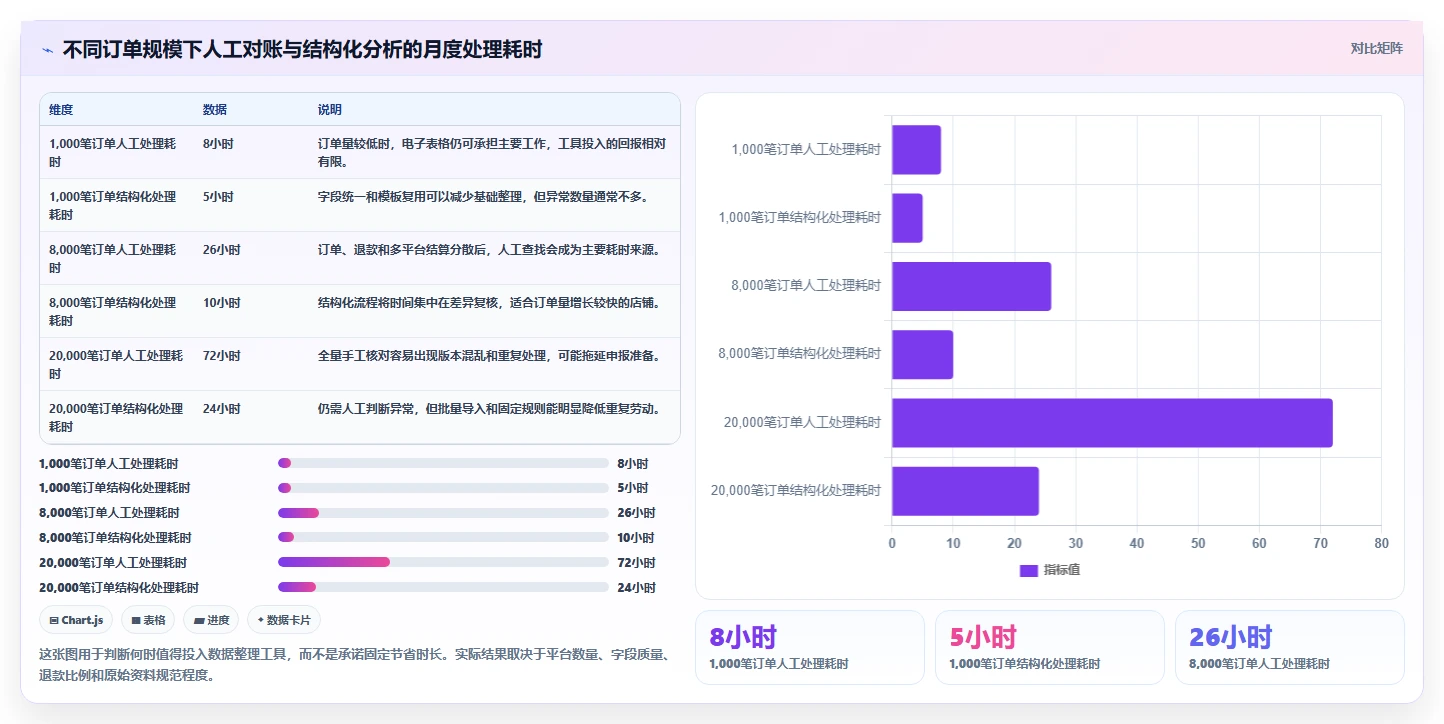Click the 8,000笔订单结构化处理耗时 chart bar
Viewport: 1444px width, 724px height.
[922, 355]
